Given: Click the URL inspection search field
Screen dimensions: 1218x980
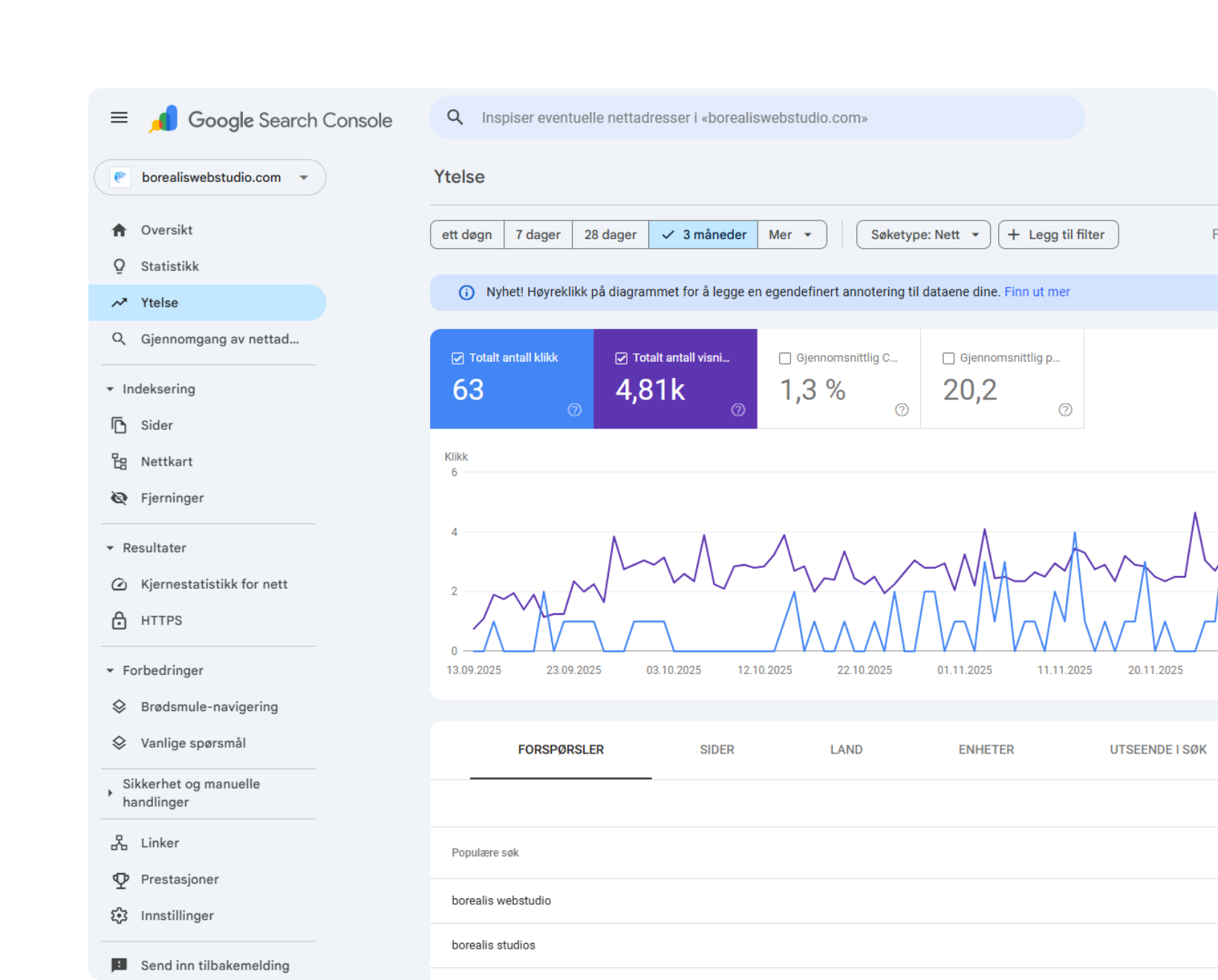Looking at the screenshot, I should tap(758, 117).
